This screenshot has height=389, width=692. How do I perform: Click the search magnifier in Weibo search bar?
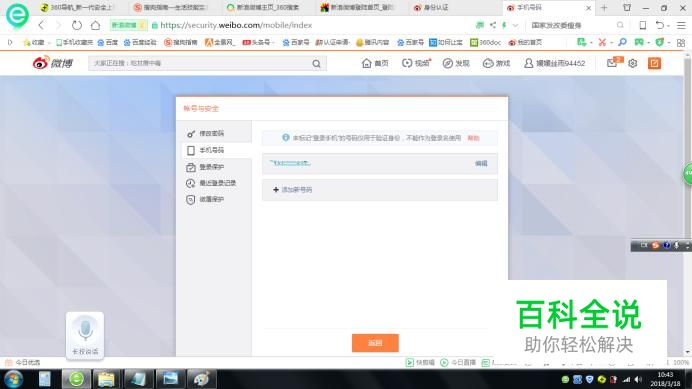[x=316, y=64]
